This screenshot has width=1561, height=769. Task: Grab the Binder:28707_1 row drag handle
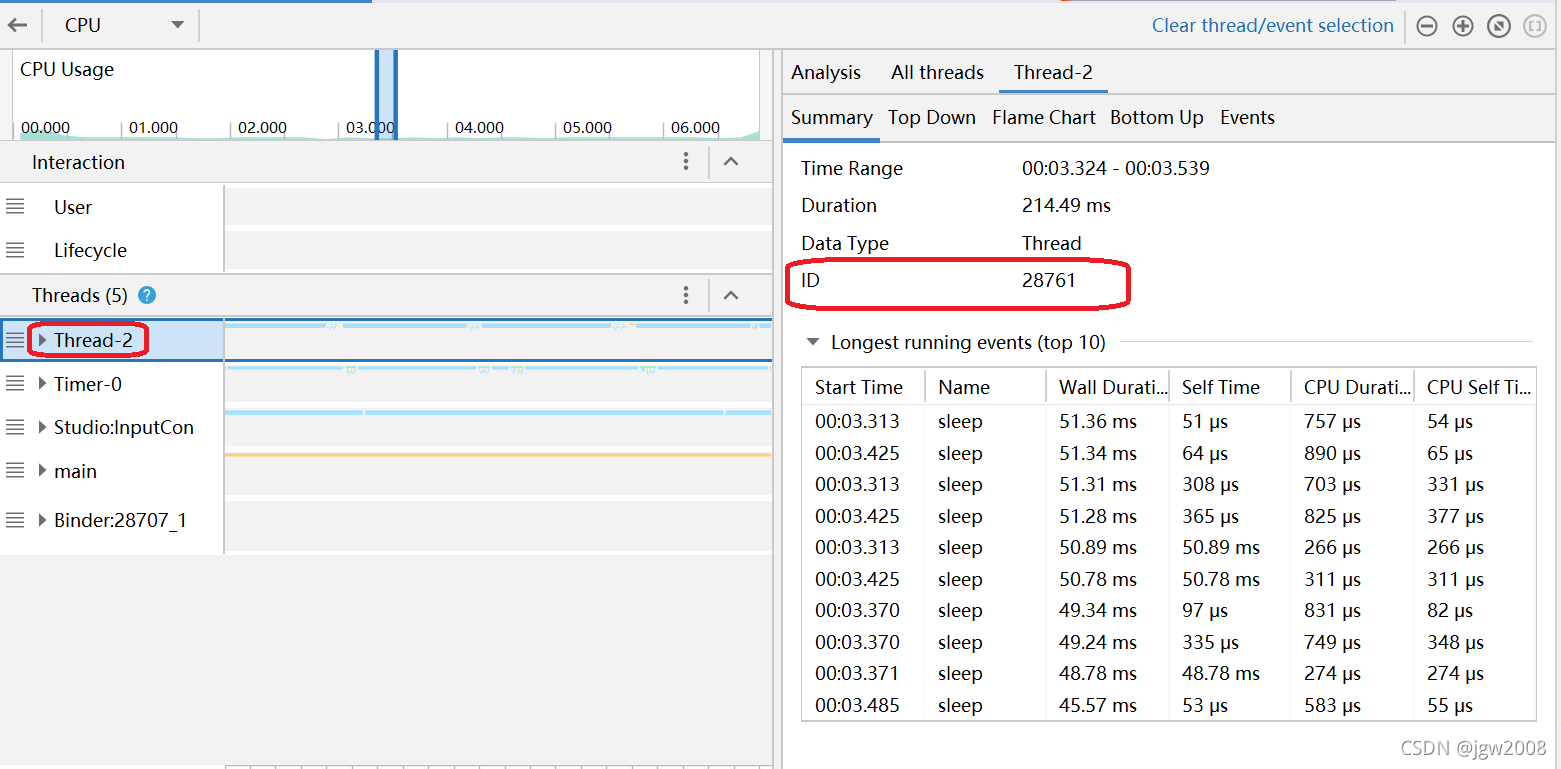pyautogui.click(x=15, y=520)
